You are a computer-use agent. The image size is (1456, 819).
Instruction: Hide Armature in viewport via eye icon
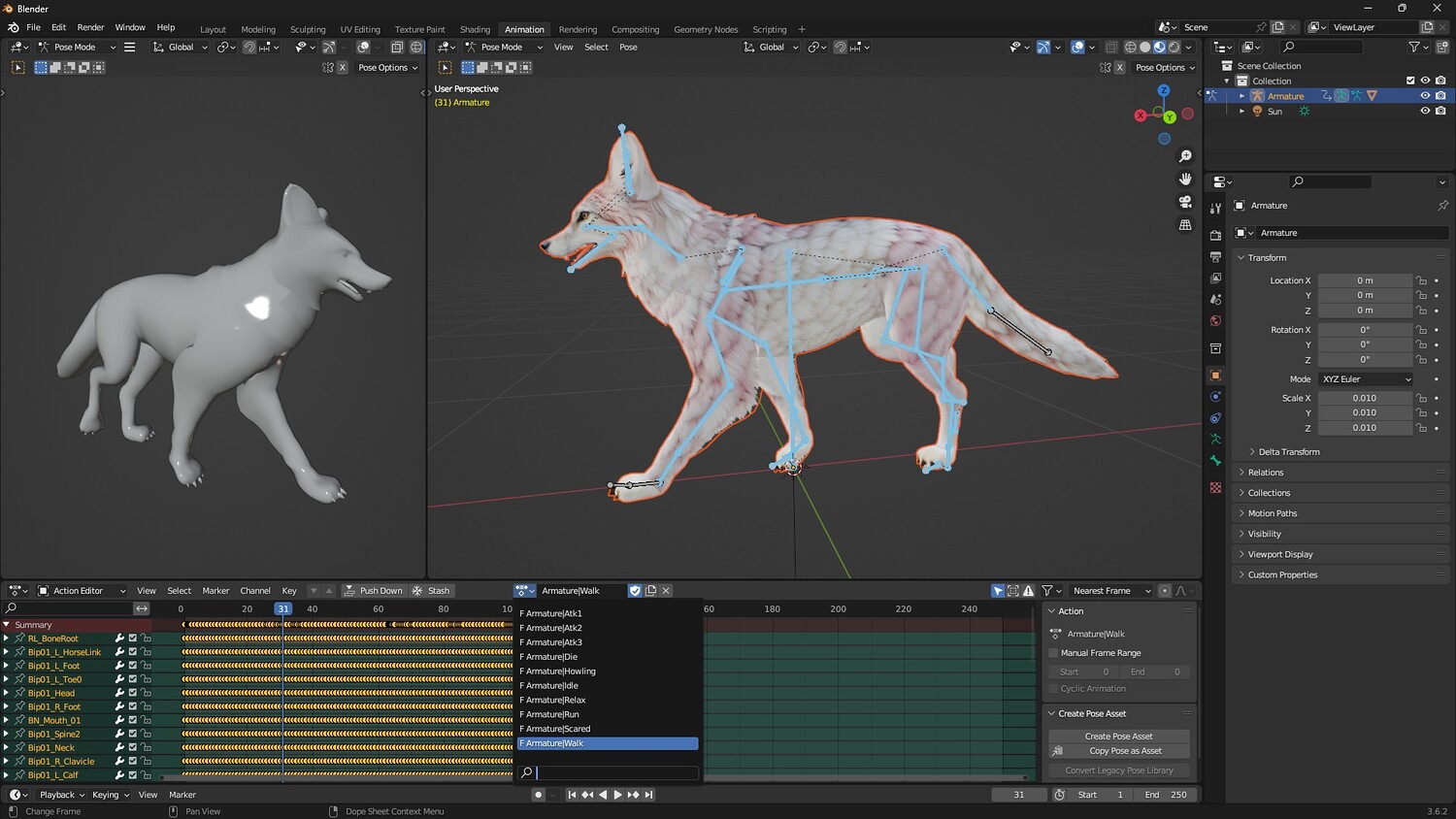click(x=1425, y=96)
